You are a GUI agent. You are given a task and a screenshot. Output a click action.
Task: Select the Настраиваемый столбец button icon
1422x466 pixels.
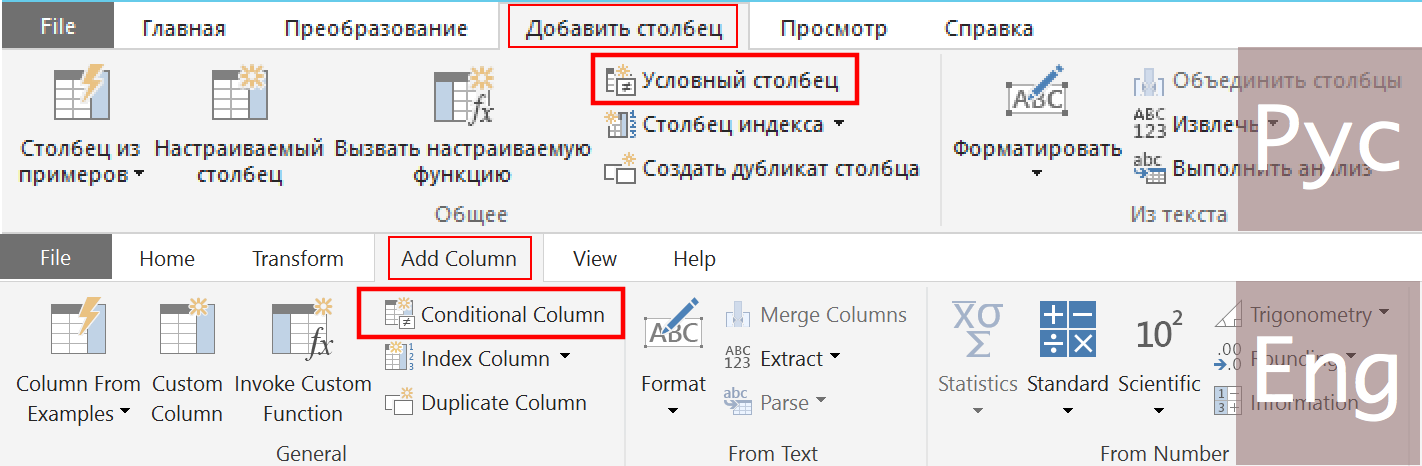click(x=239, y=93)
